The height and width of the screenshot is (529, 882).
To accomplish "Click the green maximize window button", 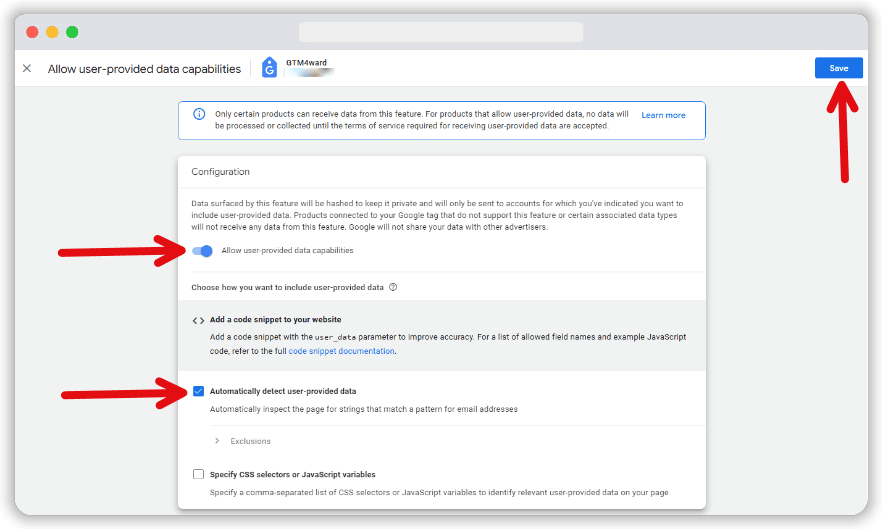I will [x=72, y=32].
